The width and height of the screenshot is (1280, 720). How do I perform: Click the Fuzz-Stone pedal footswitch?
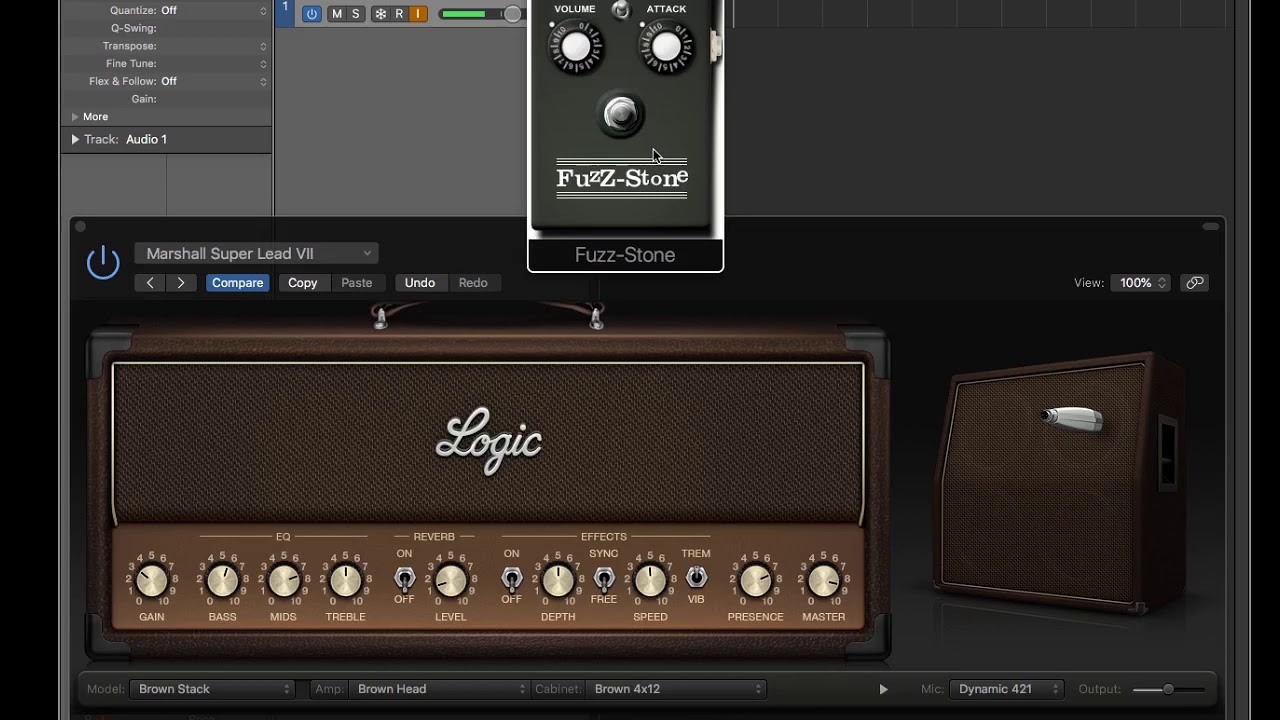click(x=621, y=115)
